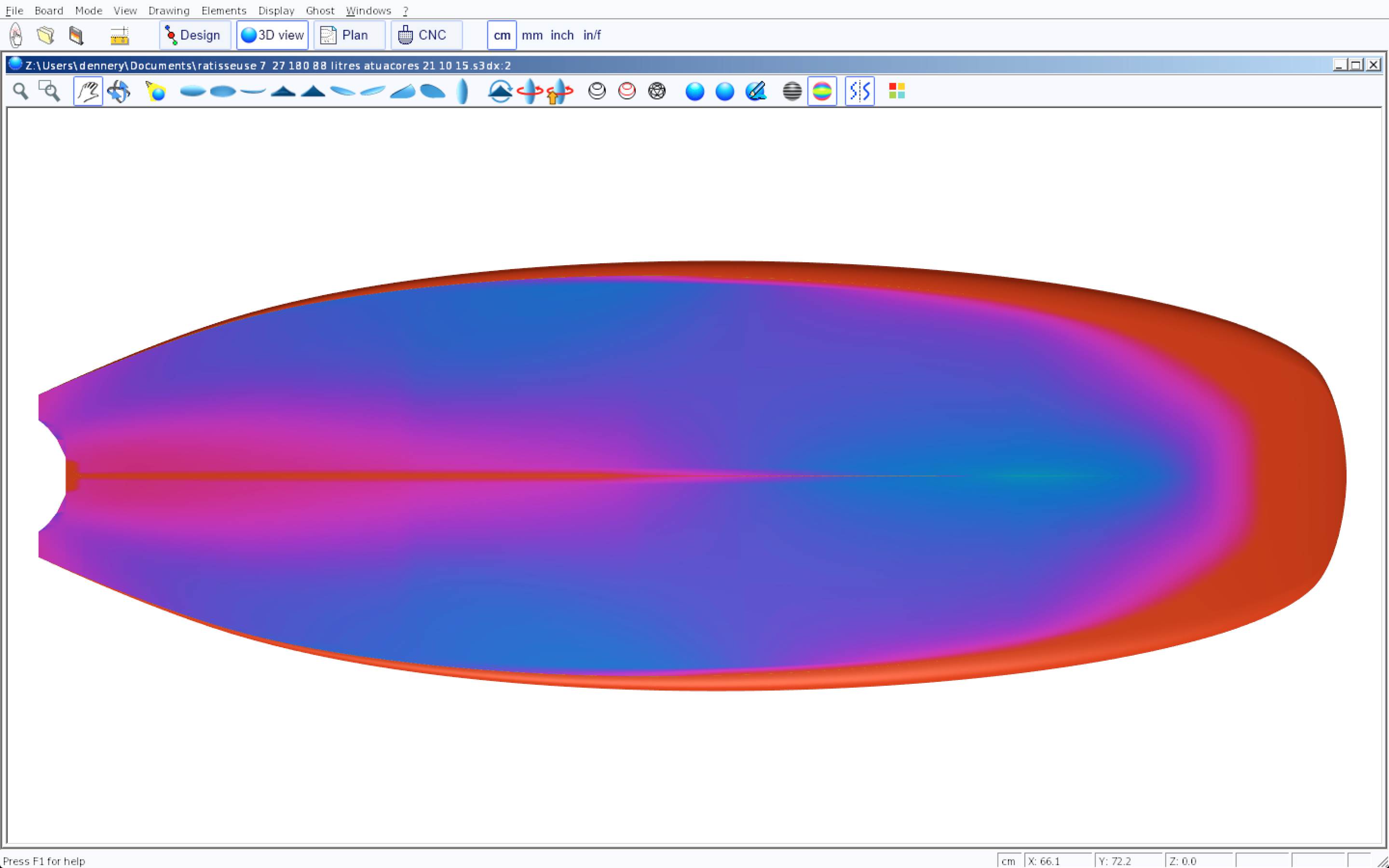Click the light source position icon

pos(156,91)
